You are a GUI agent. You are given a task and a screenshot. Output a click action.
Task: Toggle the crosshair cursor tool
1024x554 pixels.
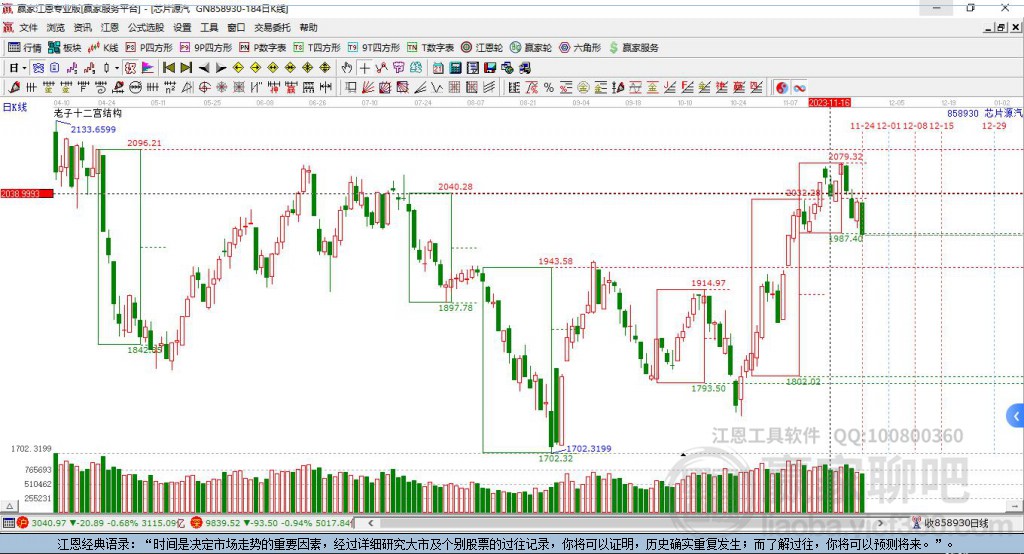click(364, 68)
